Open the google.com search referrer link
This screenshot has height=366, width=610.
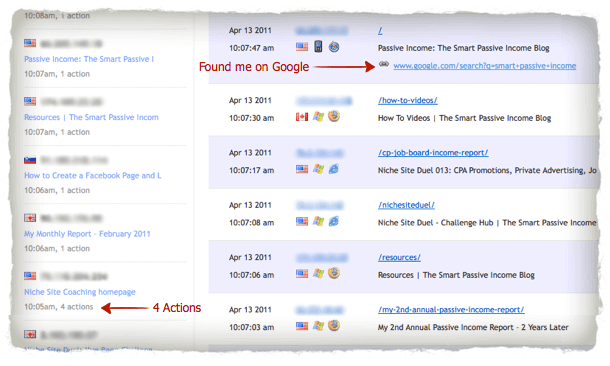(485, 66)
